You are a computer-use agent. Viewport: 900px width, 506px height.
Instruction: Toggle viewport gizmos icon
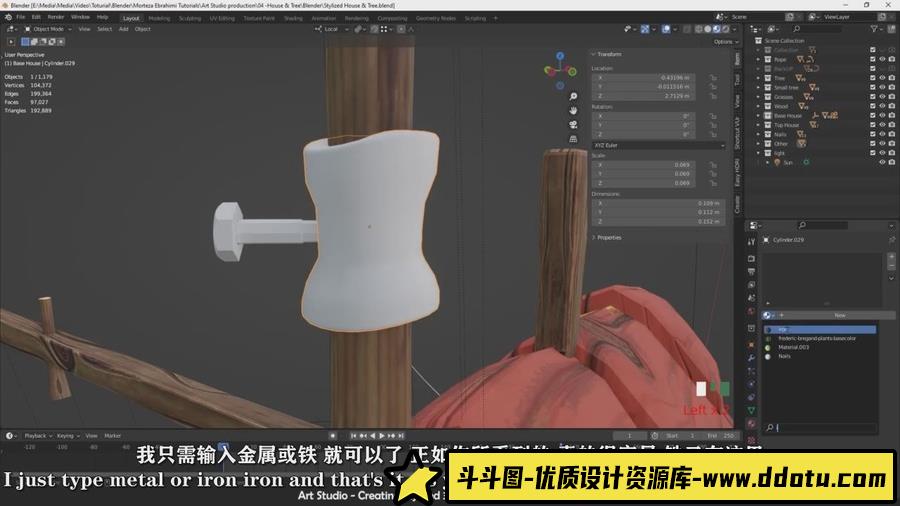[x=645, y=29]
